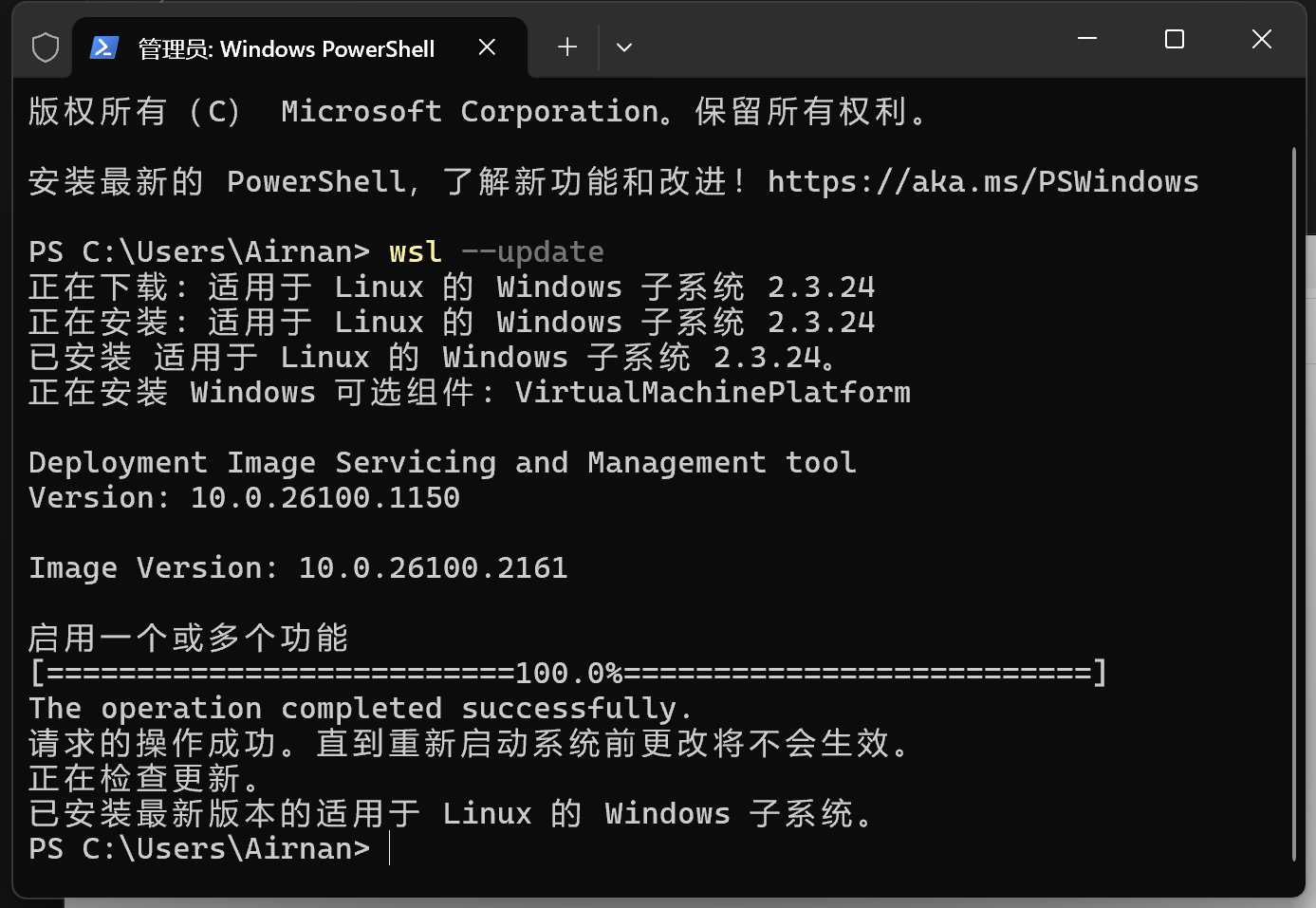Click the terminal's vertical scrollbar
The height and width of the screenshot is (908, 1316).
pos(1293,503)
